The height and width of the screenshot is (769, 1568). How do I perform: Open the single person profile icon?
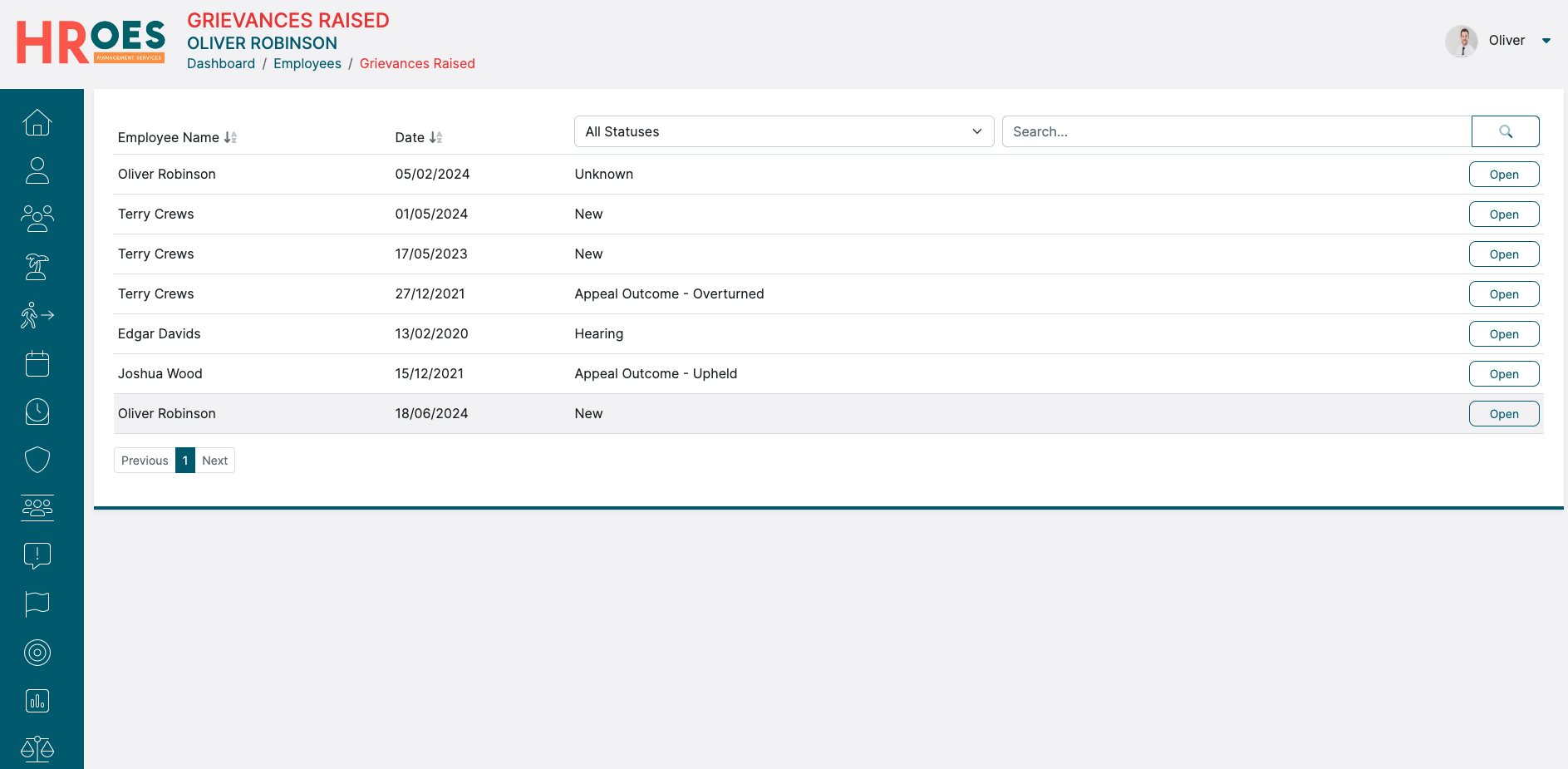point(37,170)
